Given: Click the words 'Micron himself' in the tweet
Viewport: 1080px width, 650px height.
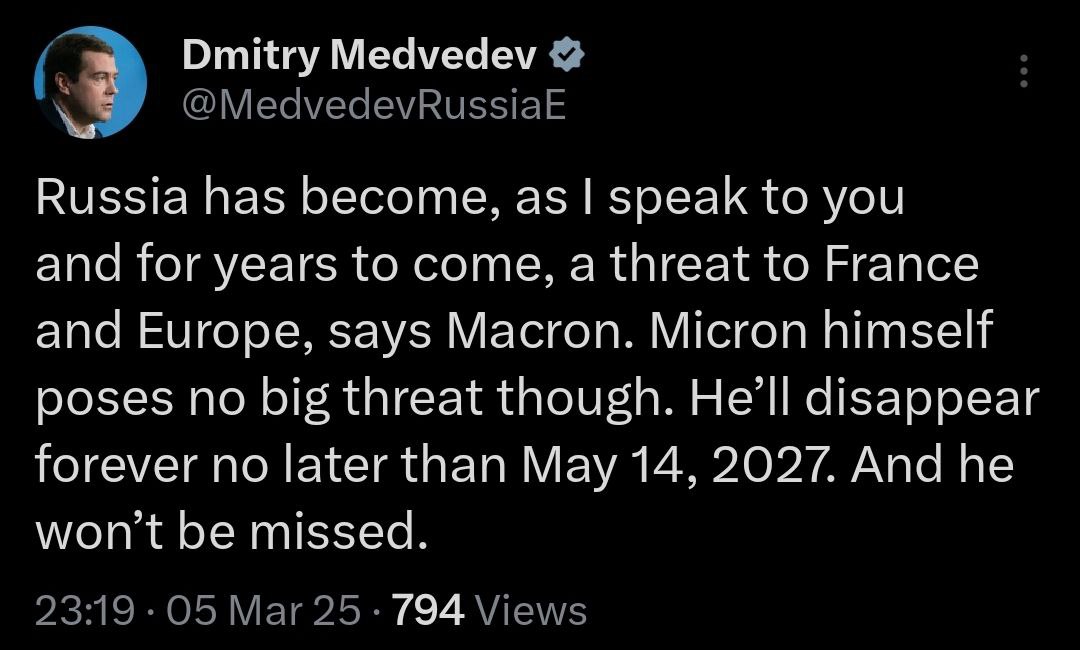Looking at the screenshot, I should [820, 332].
